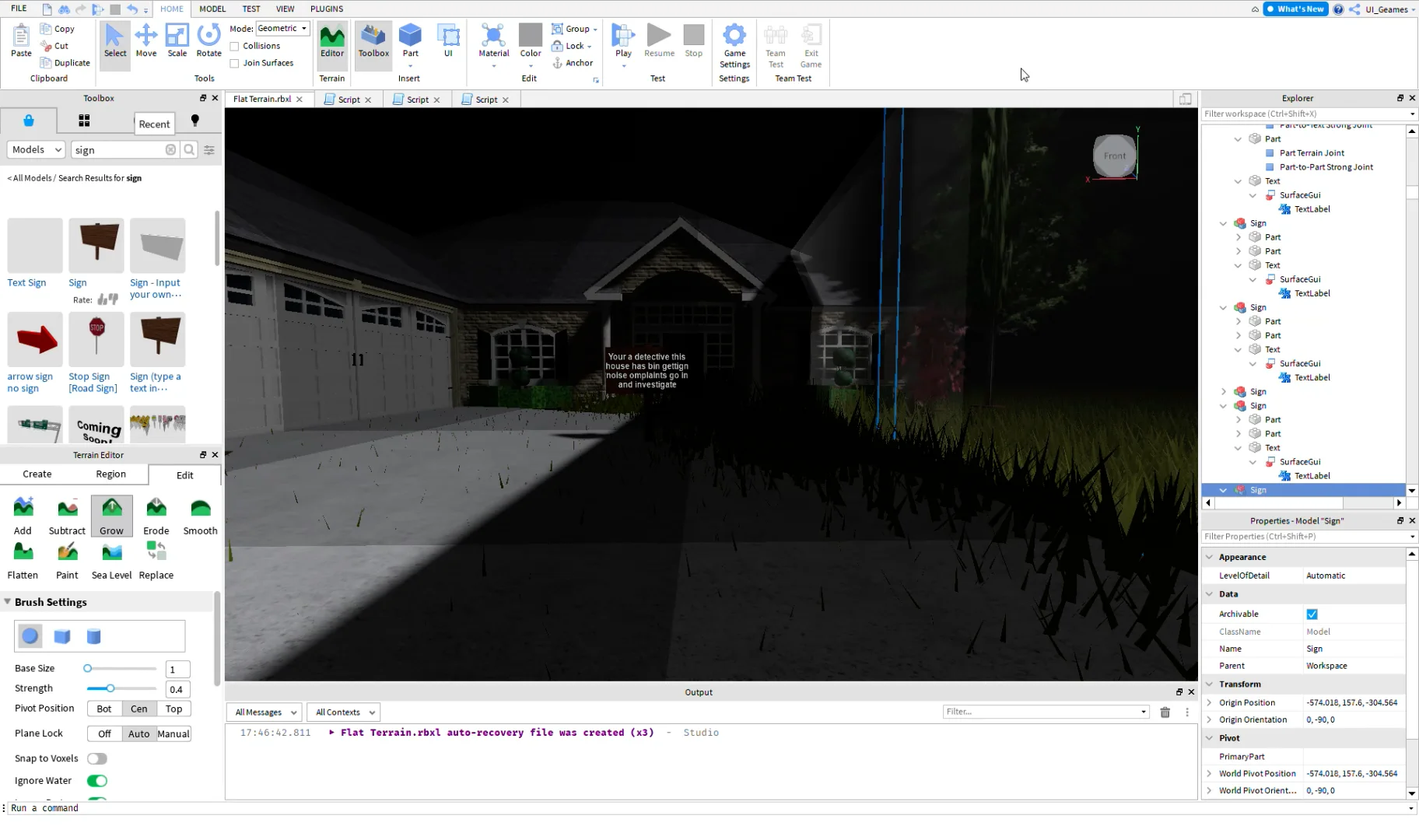
Task: Choose the cube brush shape
Action: 62,636
